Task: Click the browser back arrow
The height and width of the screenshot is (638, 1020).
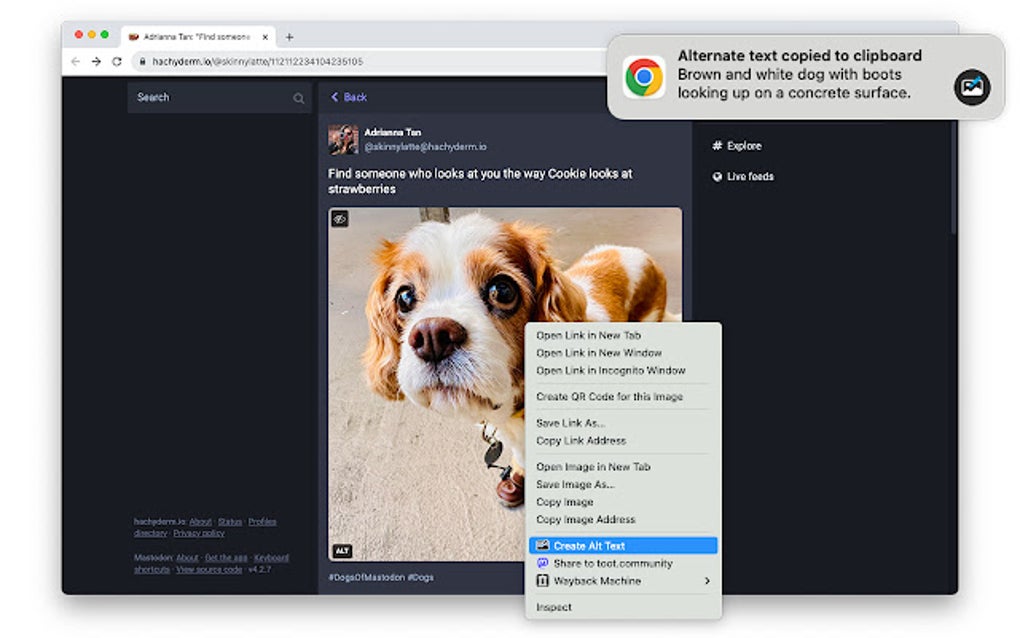Action: (75, 61)
